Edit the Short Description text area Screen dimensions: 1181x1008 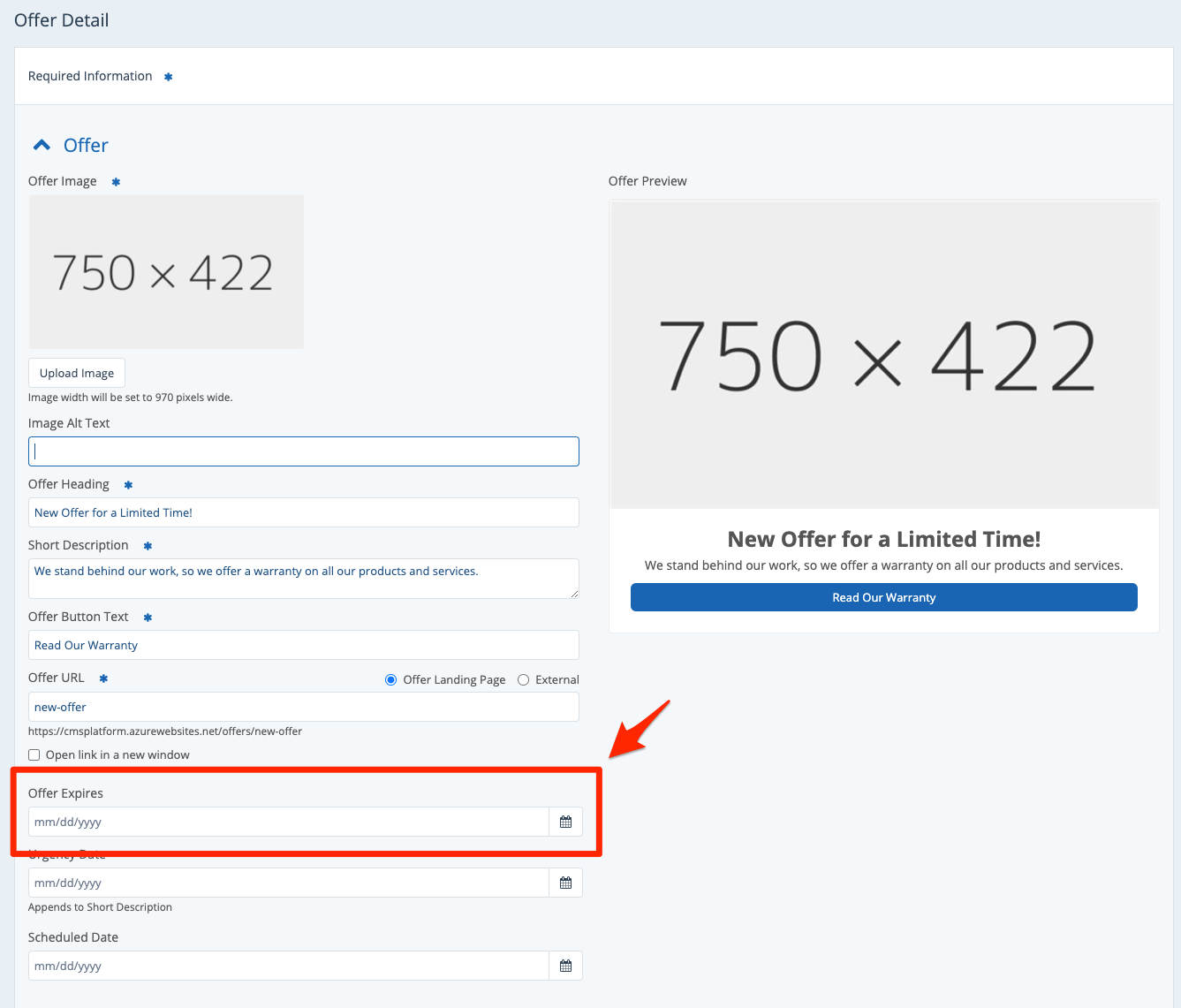[303, 578]
